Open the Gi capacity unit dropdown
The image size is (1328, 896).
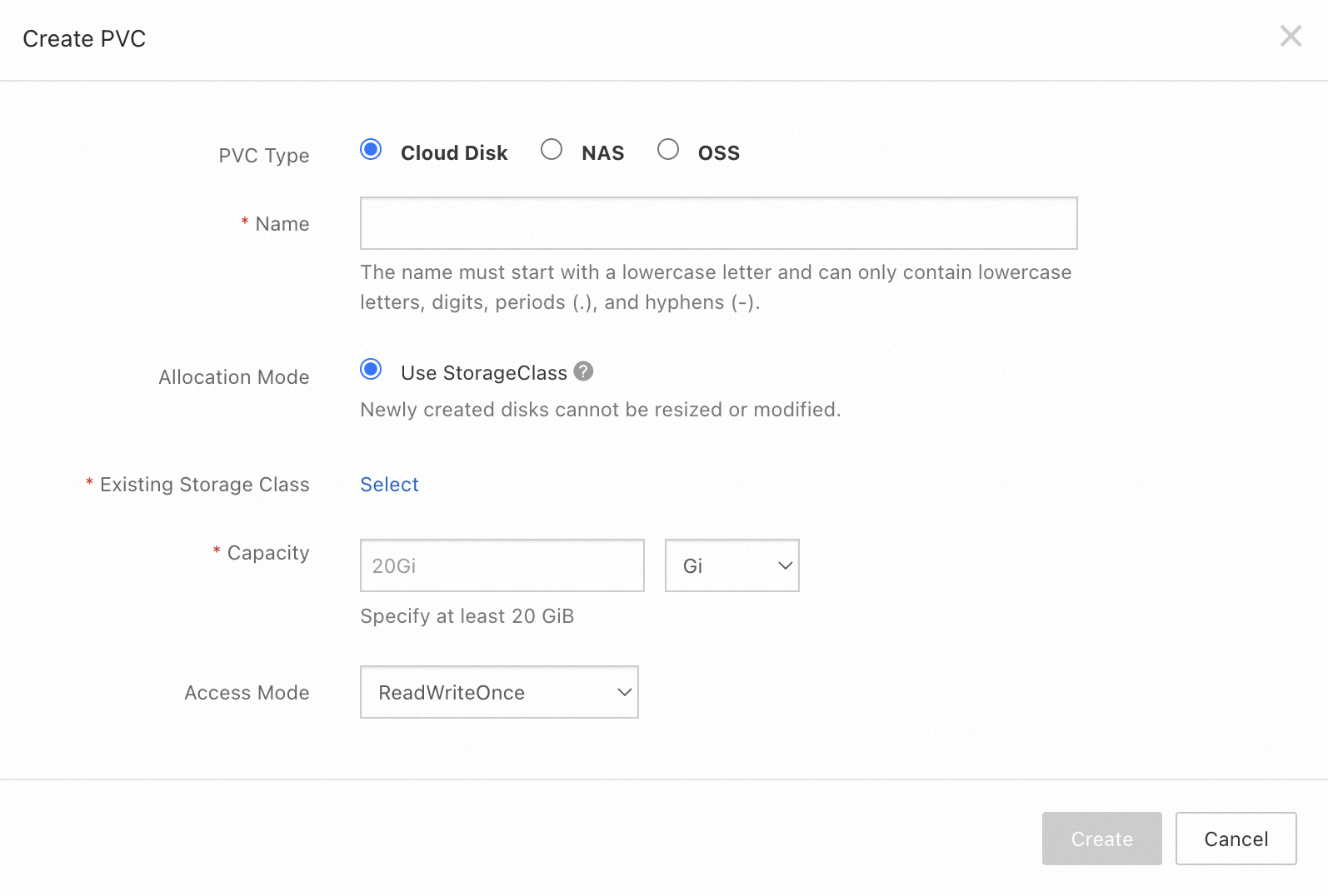pos(731,565)
